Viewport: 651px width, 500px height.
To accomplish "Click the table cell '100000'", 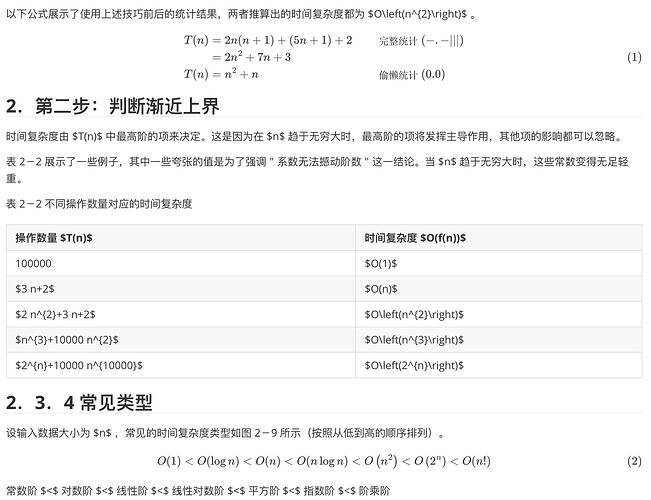I will click(181, 263).
